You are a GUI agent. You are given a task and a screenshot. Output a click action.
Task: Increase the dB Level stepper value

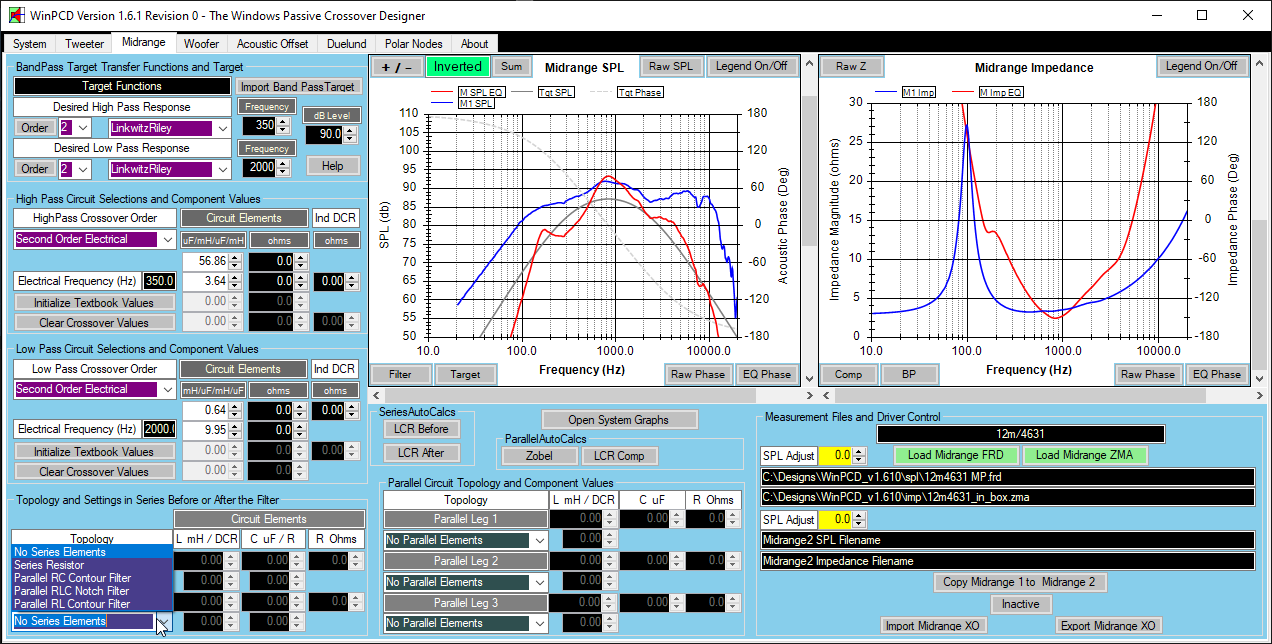click(x=350, y=129)
